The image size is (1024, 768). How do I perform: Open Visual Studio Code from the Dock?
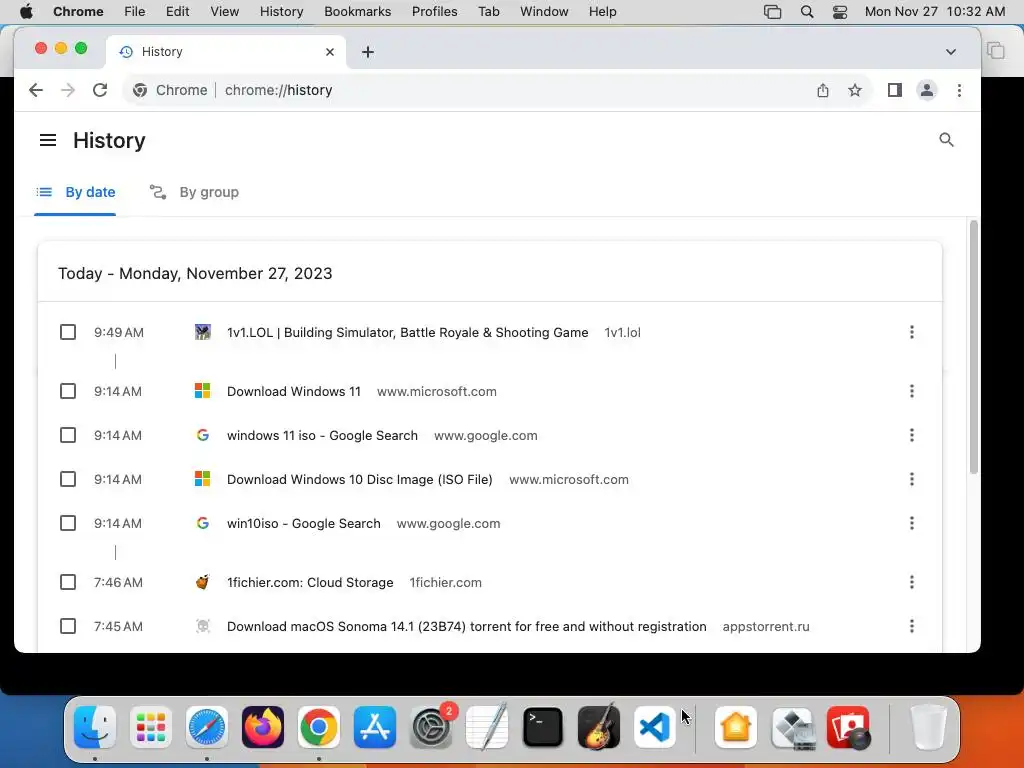654,727
